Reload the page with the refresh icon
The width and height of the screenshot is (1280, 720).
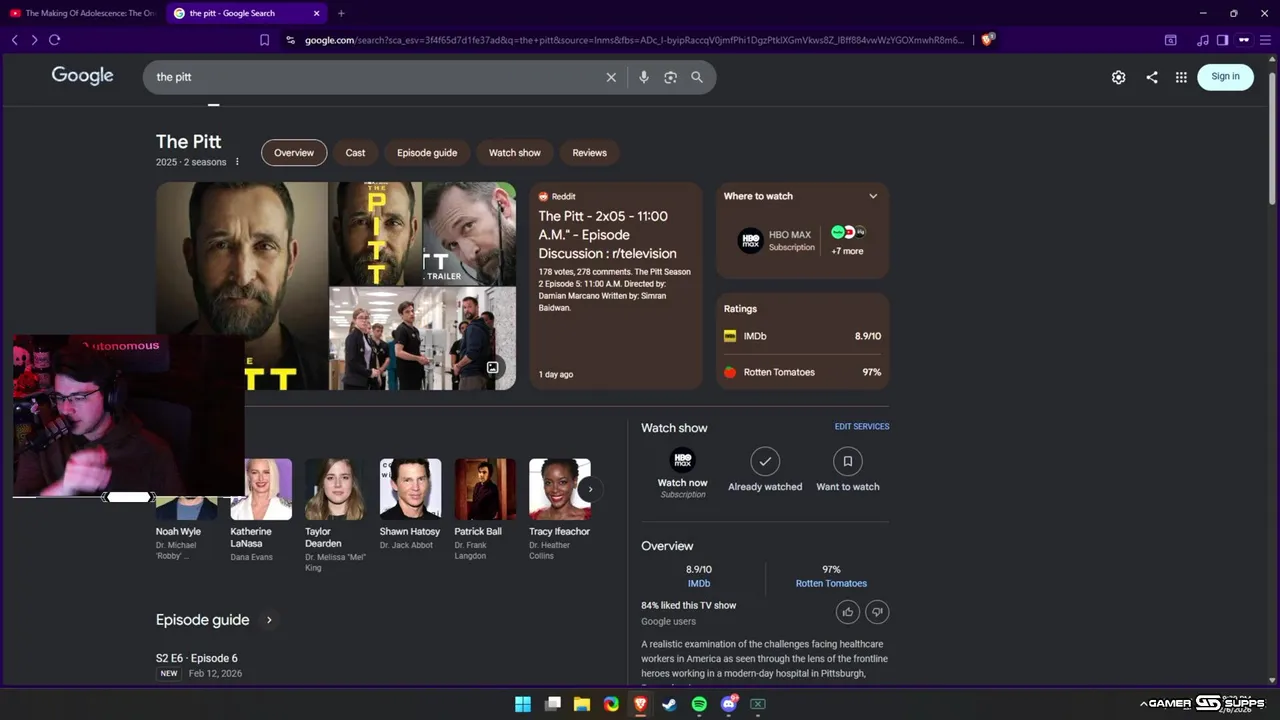coord(54,40)
